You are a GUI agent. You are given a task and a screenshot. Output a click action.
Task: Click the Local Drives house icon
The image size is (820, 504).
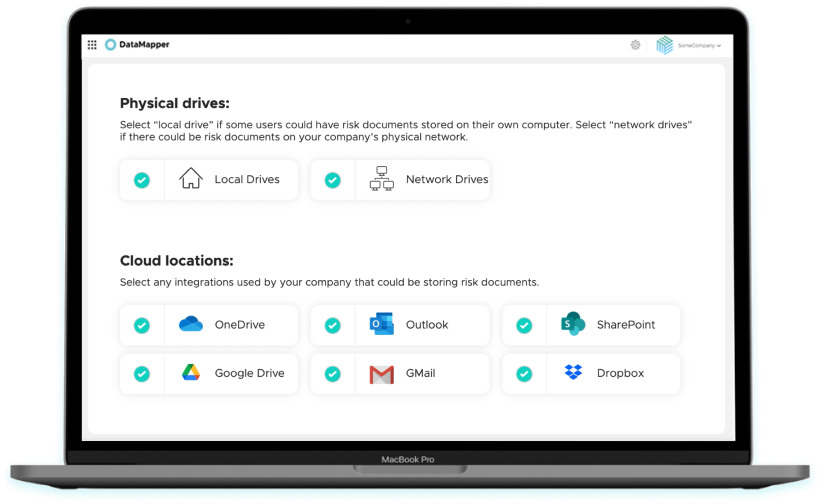191,178
